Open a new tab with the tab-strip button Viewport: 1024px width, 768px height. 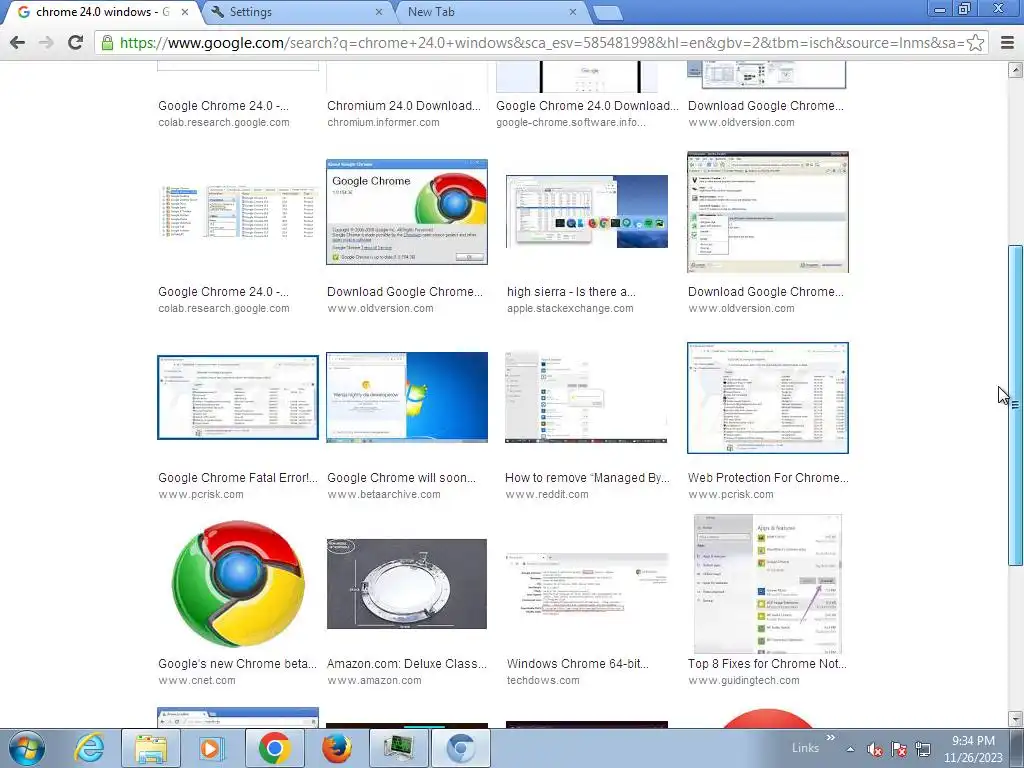(608, 13)
